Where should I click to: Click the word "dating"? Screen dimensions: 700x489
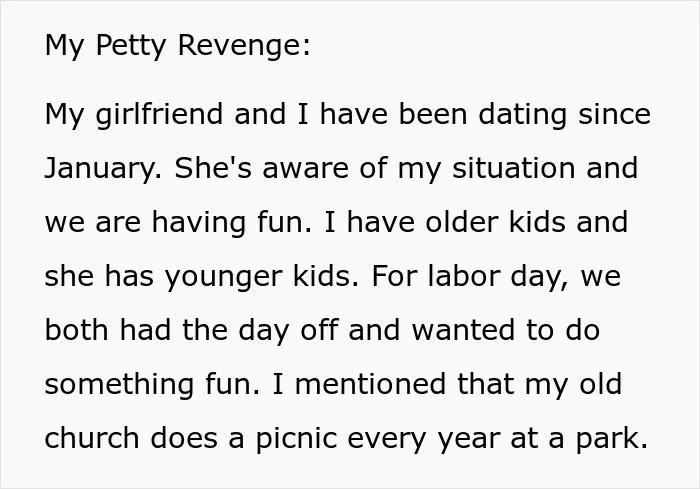523,115
